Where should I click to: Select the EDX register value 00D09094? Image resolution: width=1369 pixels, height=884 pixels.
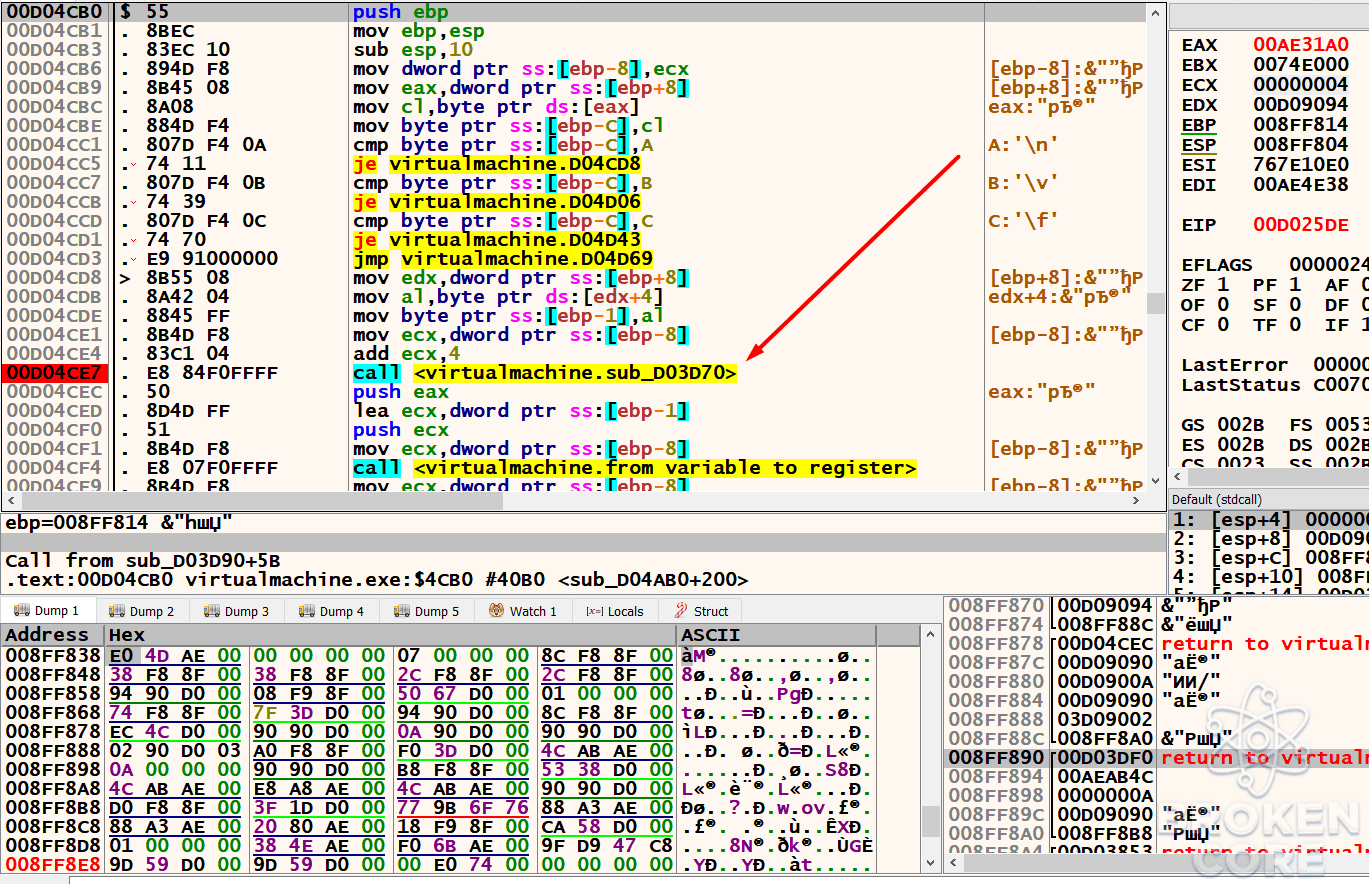pos(1301,105)
